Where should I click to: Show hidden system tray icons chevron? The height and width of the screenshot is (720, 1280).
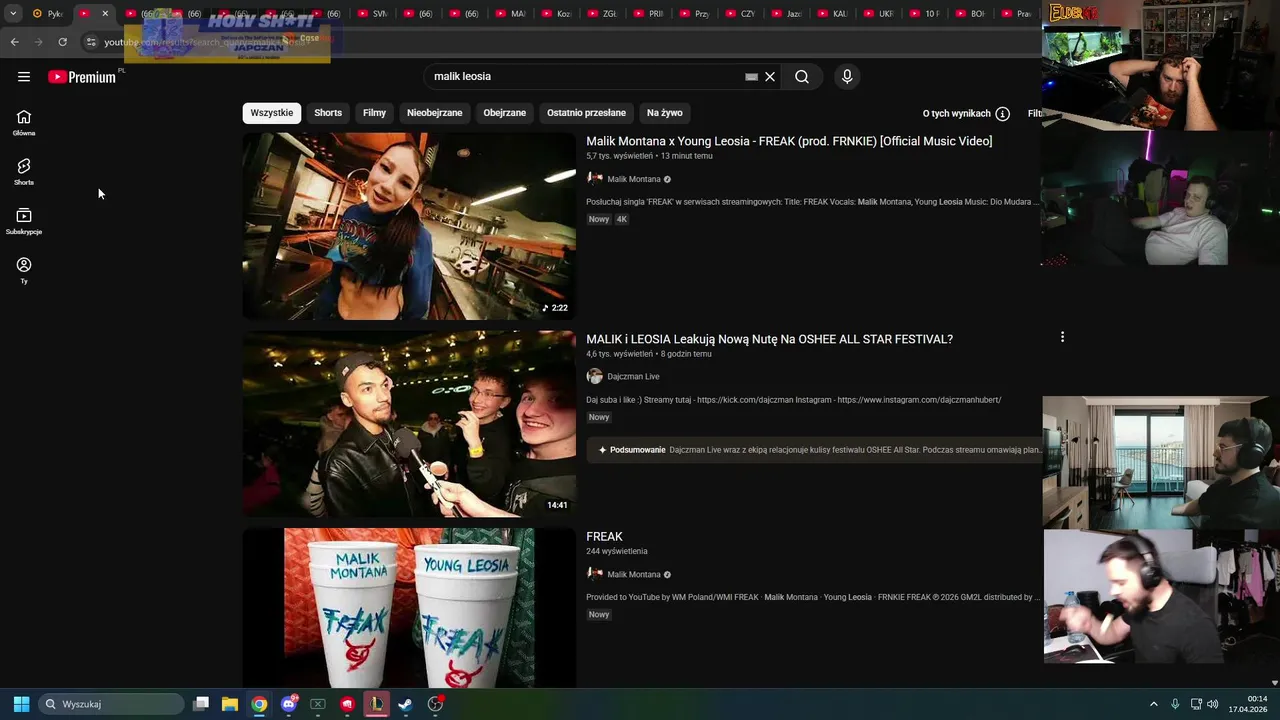(1153, 704)
